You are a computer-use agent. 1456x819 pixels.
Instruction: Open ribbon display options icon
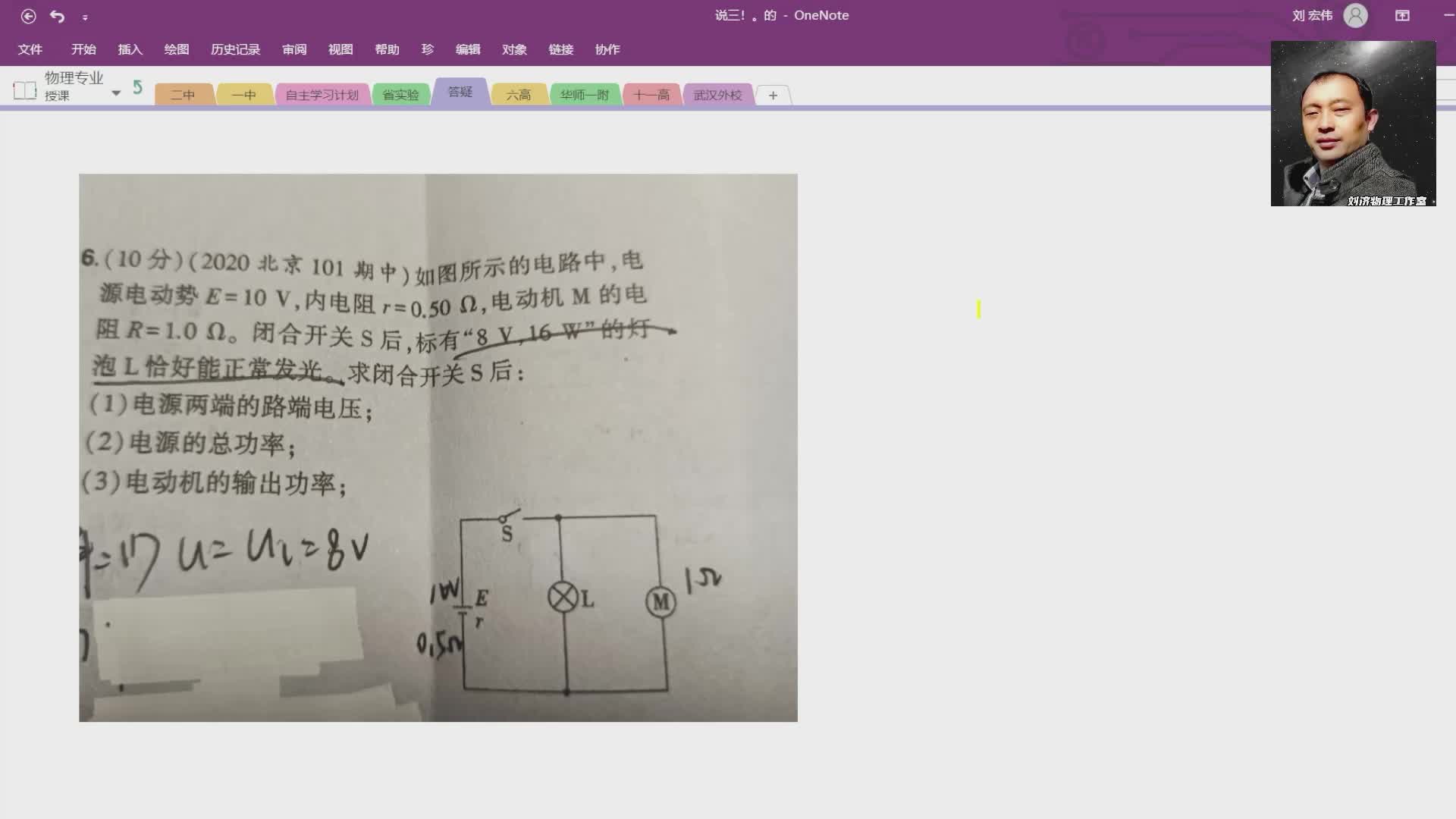[x=1402, y=15]
